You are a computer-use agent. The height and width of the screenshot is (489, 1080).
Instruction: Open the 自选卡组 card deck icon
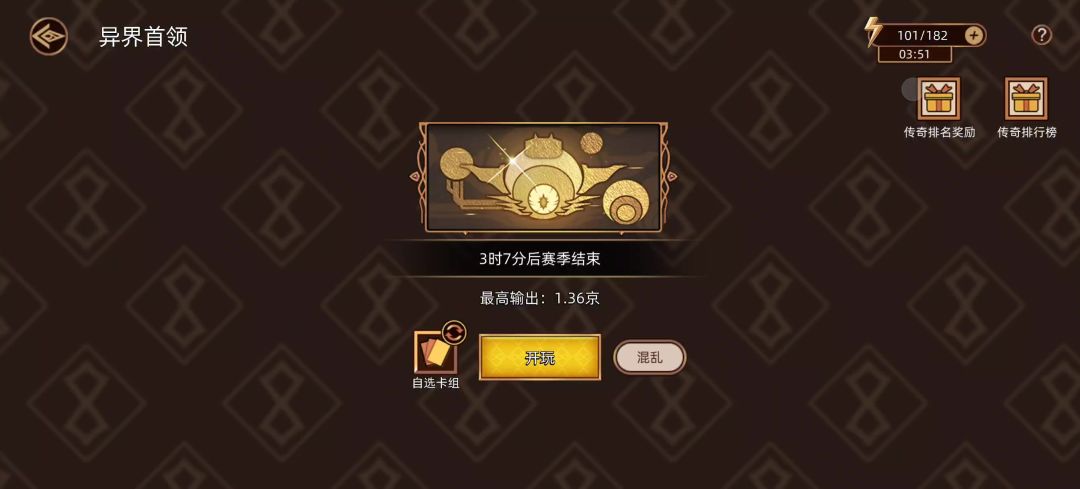pyautogui.click(x=435, y=353)
